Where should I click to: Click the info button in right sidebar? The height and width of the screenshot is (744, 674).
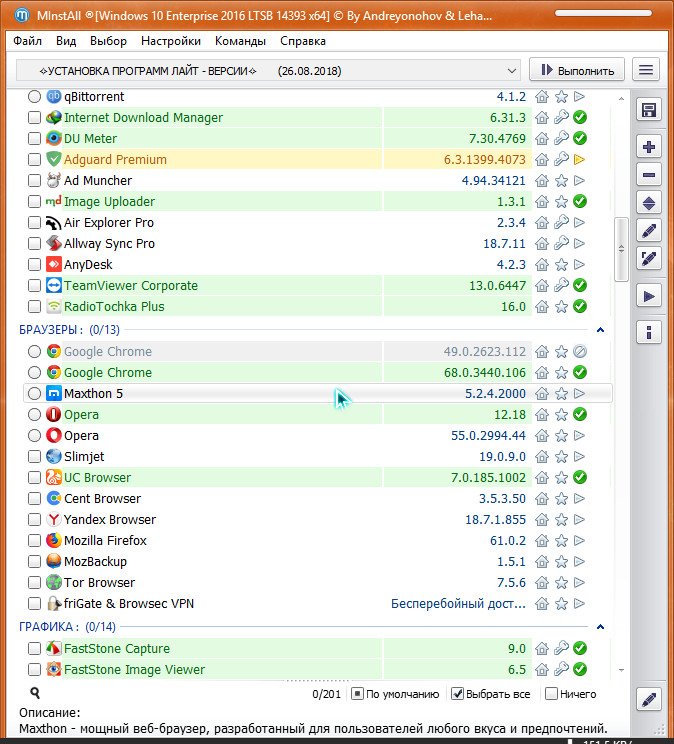648,332
